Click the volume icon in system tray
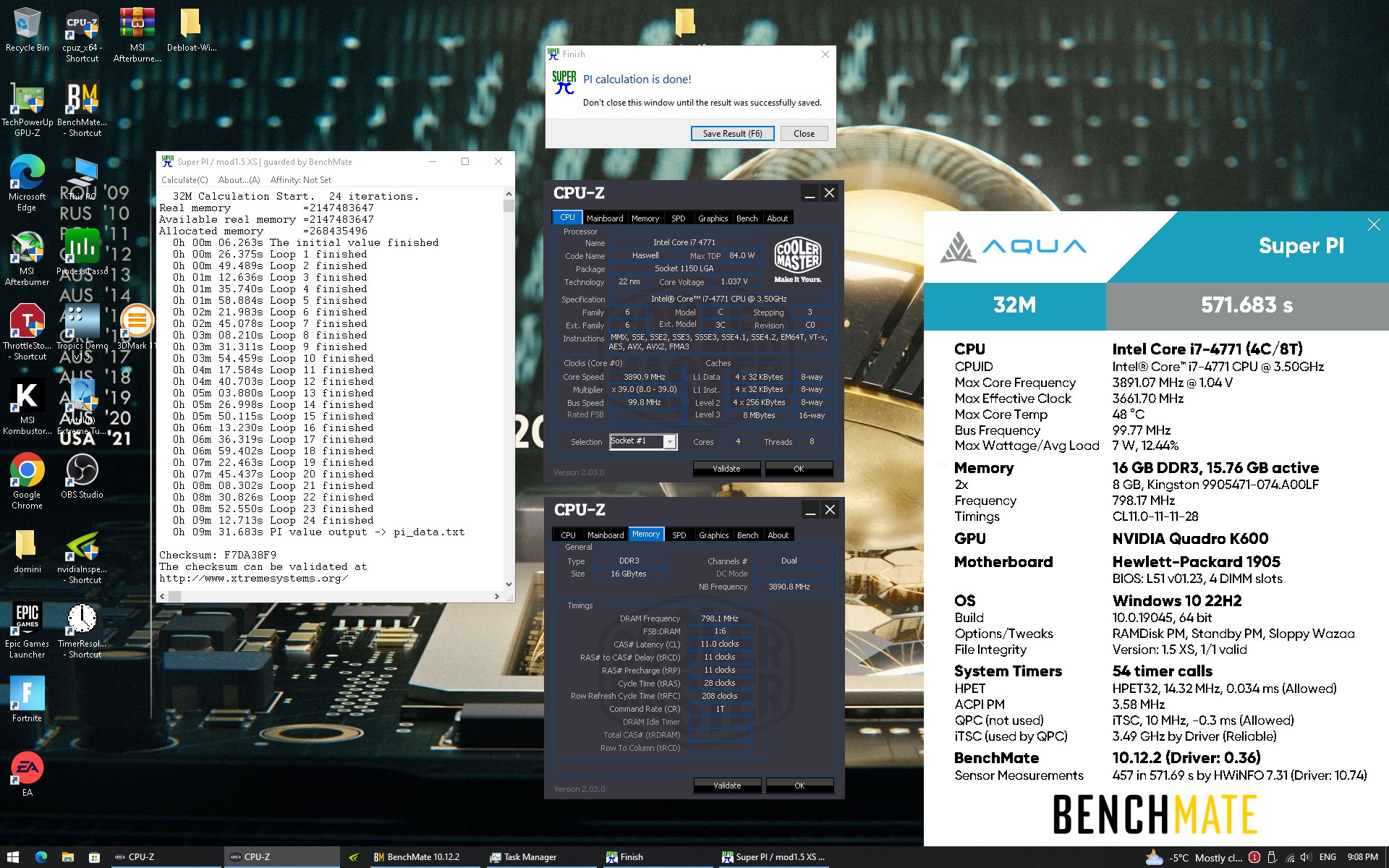The image size is (1389, 868). pyautogui.click(x=1305, y=857)
